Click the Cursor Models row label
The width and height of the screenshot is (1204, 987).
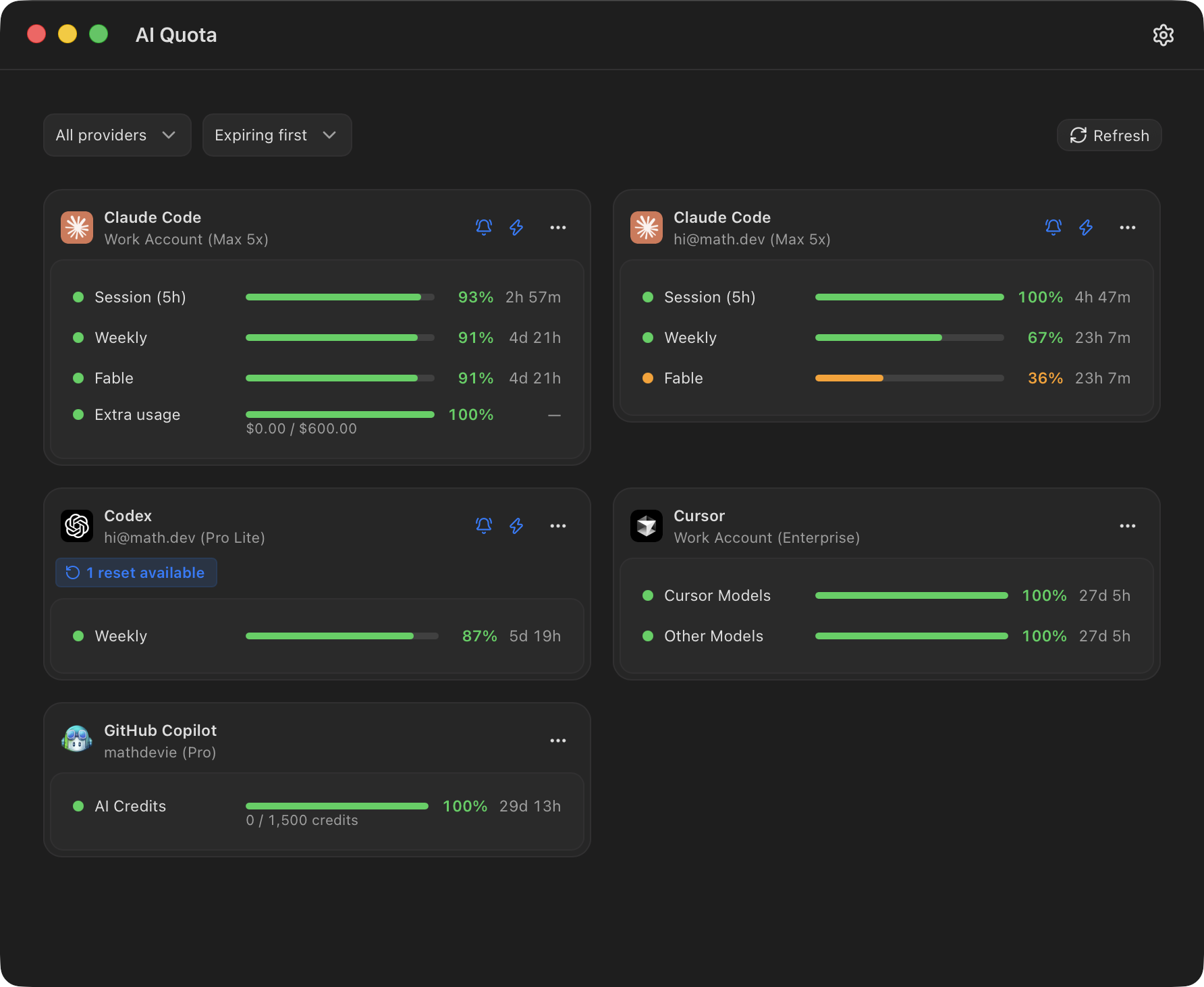click(x=717, y=595)
